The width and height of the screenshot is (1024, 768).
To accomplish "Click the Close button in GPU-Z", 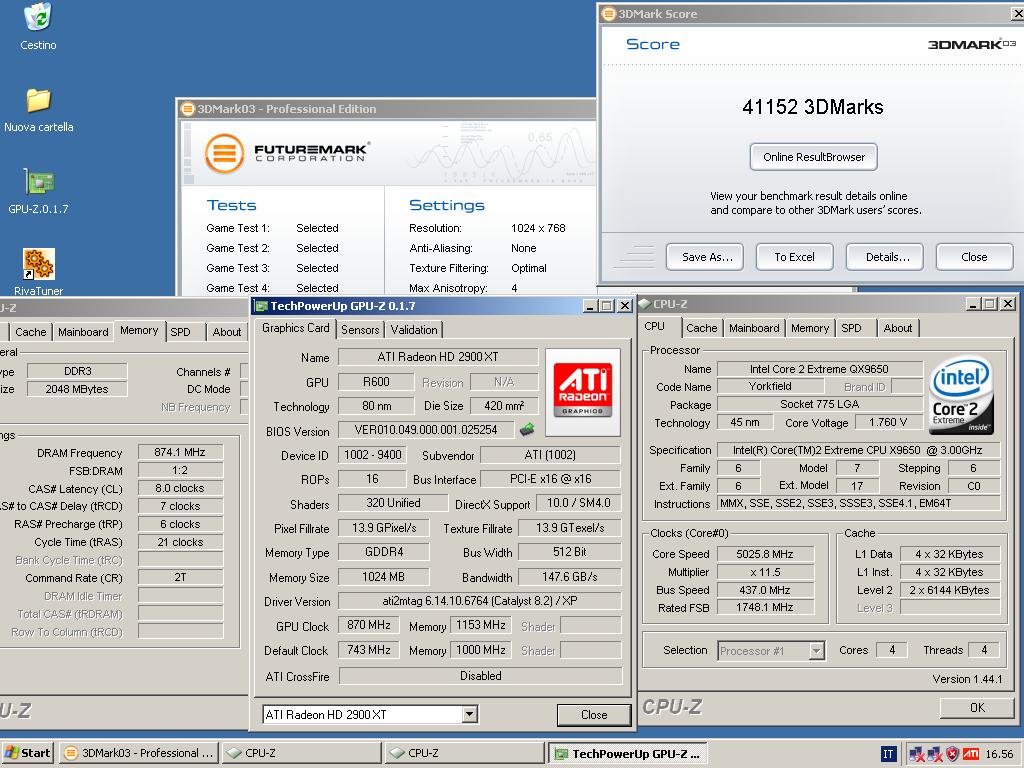I will 594,714.
